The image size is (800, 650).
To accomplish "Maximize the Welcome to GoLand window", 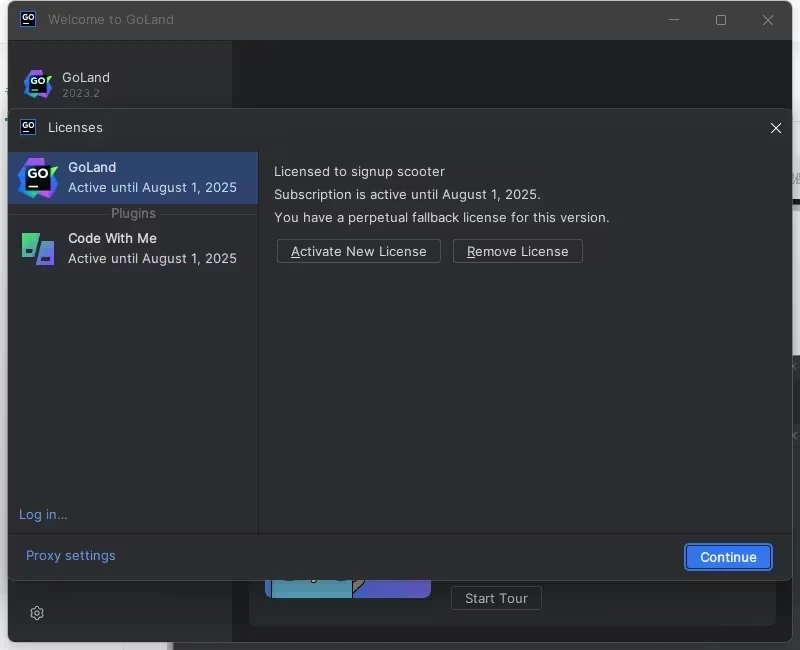I will point(721,20).
